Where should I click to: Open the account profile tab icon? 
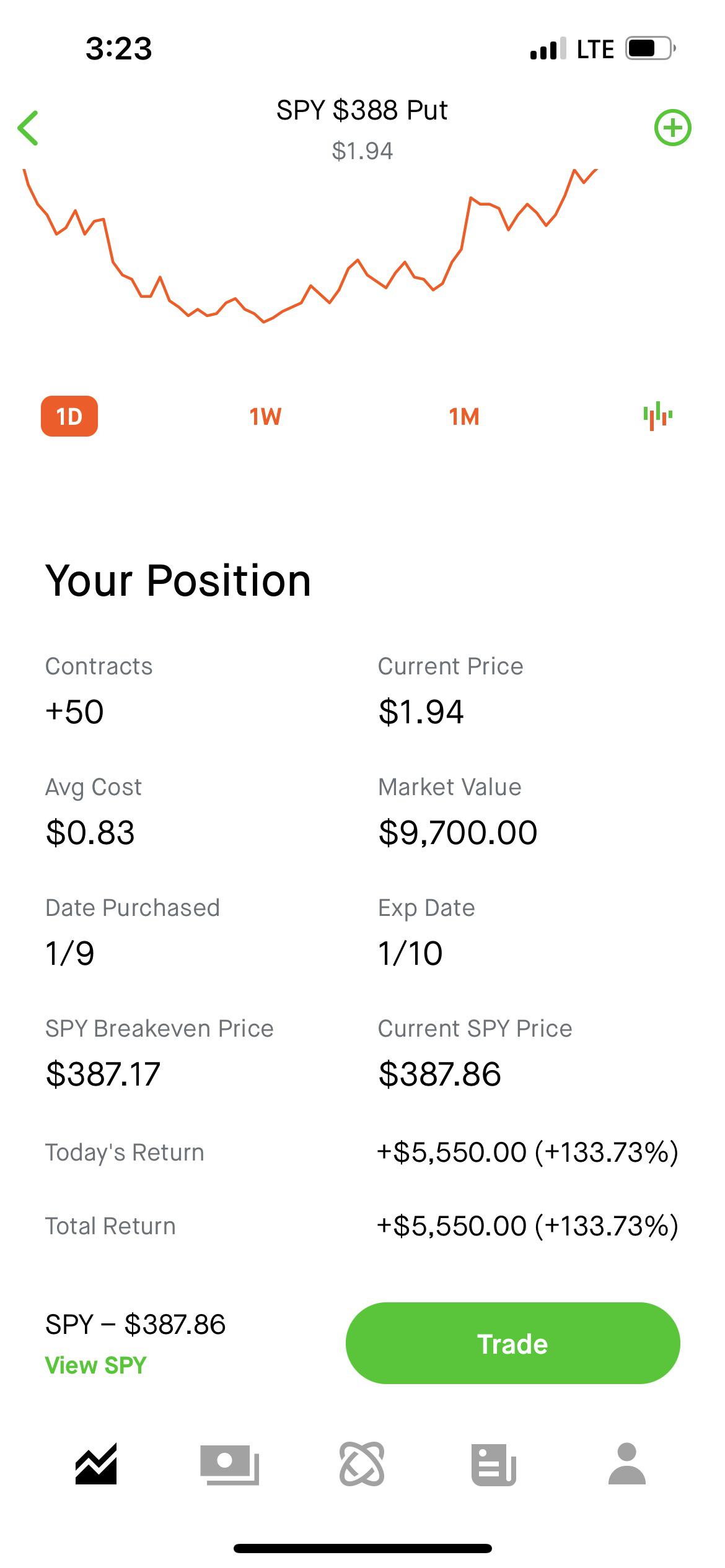click(x=626, y=1464)
